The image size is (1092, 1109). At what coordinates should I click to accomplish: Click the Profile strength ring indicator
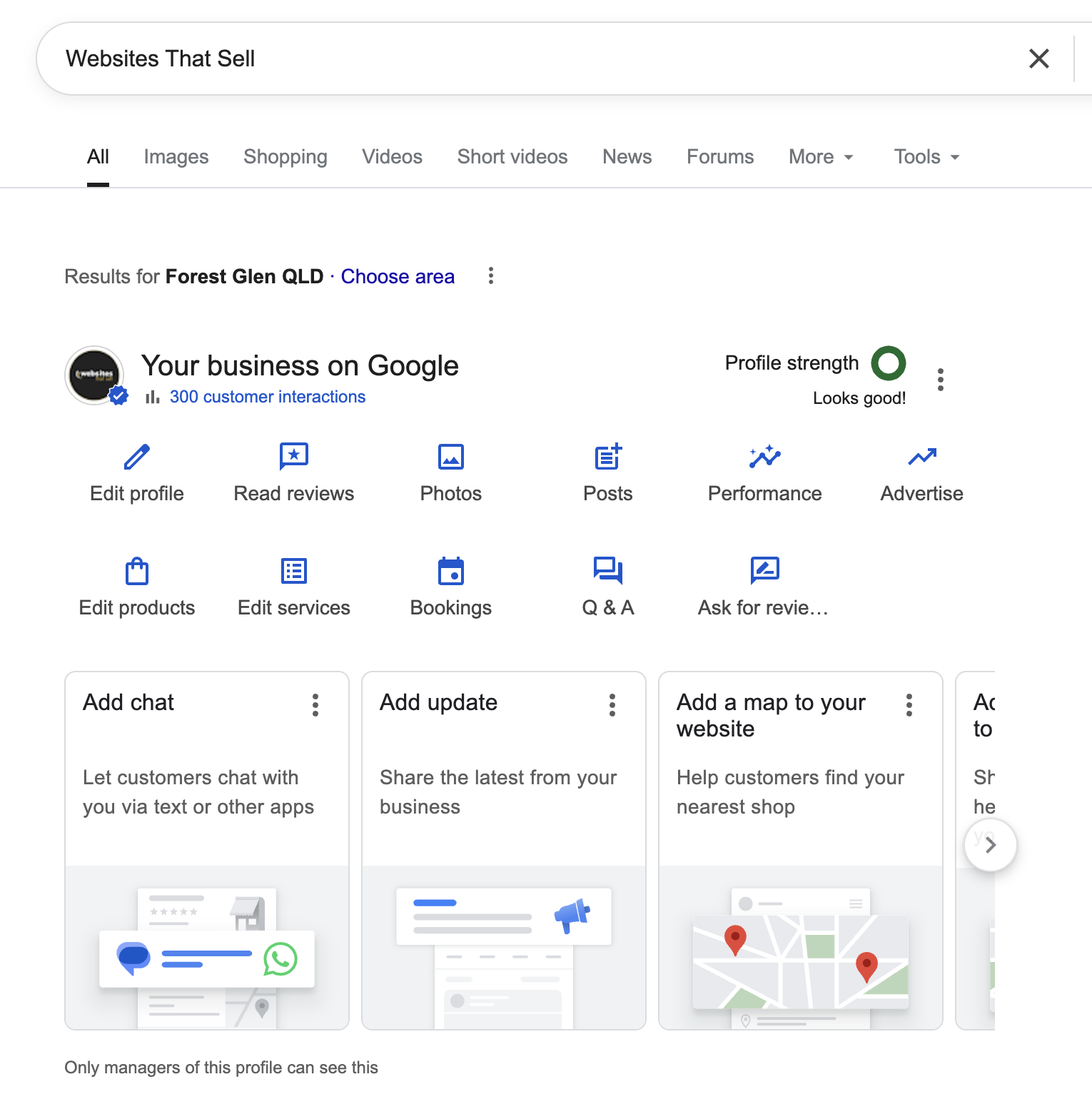(889, 363)
